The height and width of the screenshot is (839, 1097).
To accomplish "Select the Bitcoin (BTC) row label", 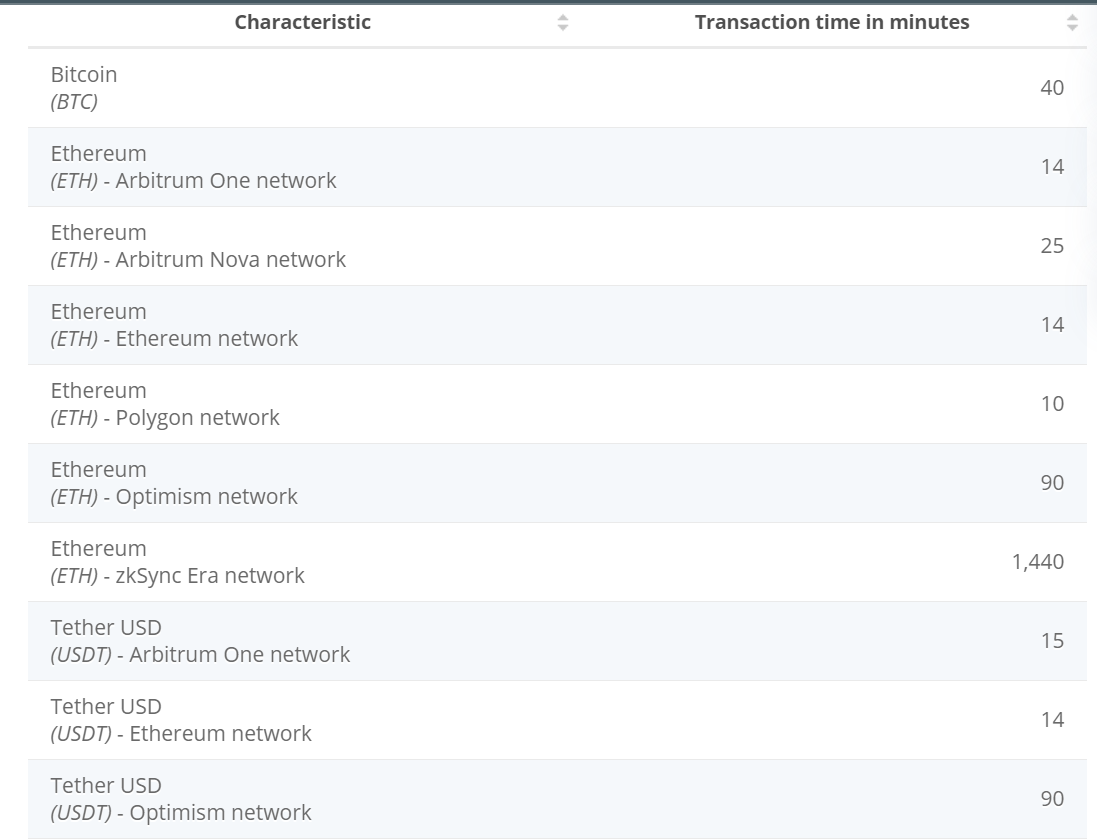I will tap(84, 88).
